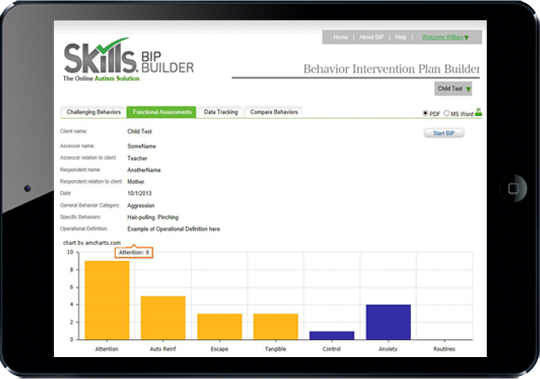Click the Skills BIP Builder logo
This screenshot has height=379, width=540.
pyautogui.click(x=128, y=60)
